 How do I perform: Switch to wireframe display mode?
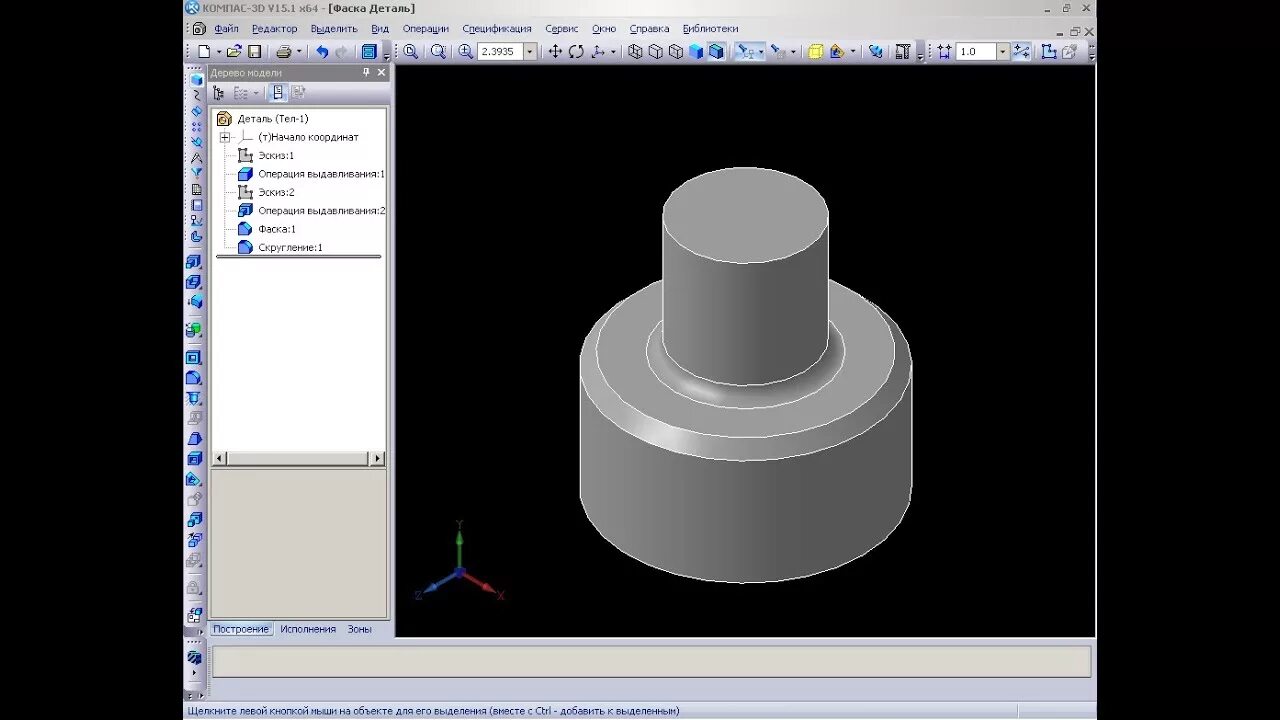635,51
